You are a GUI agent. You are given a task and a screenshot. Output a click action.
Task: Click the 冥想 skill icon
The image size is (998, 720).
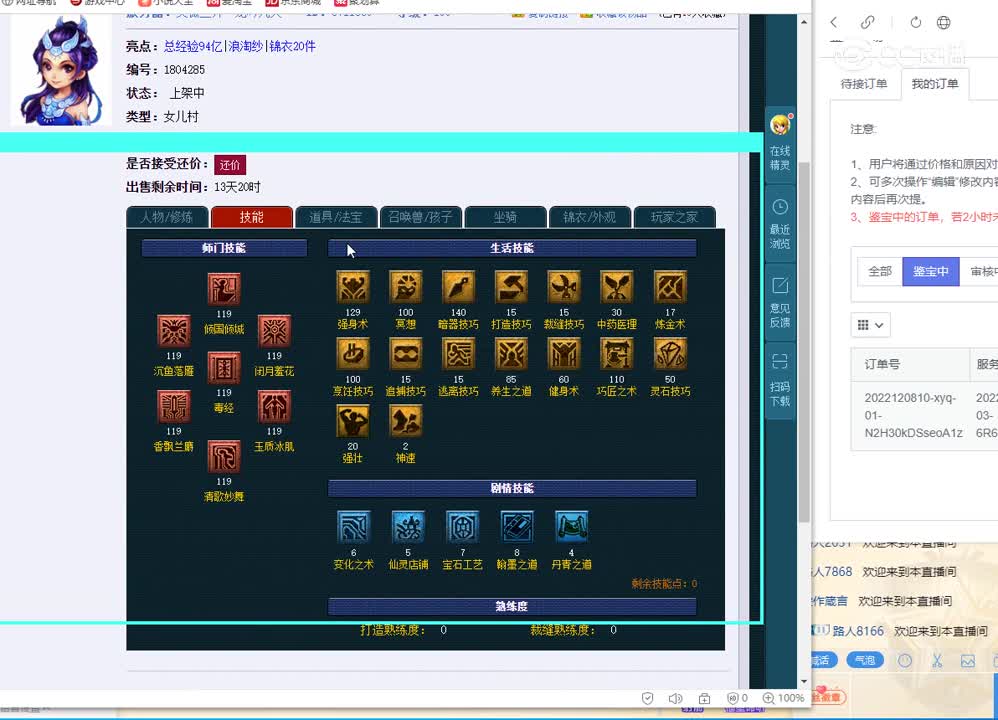click(x=405, y=286)
